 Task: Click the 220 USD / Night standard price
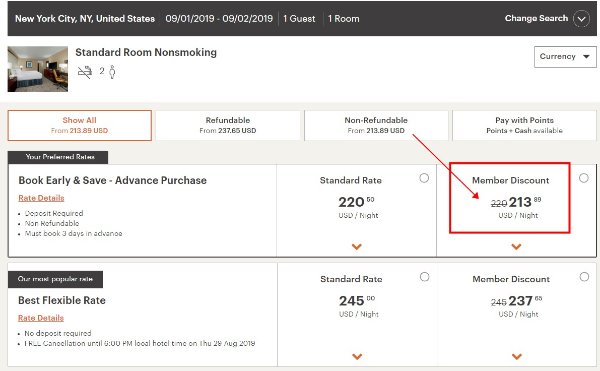[357, 207]
